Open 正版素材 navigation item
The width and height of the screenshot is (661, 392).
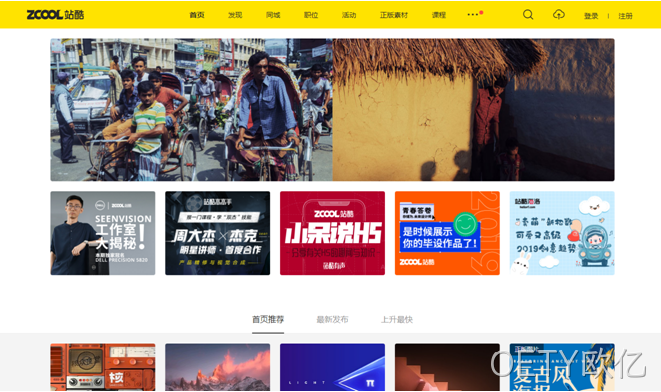pos(394,15)
